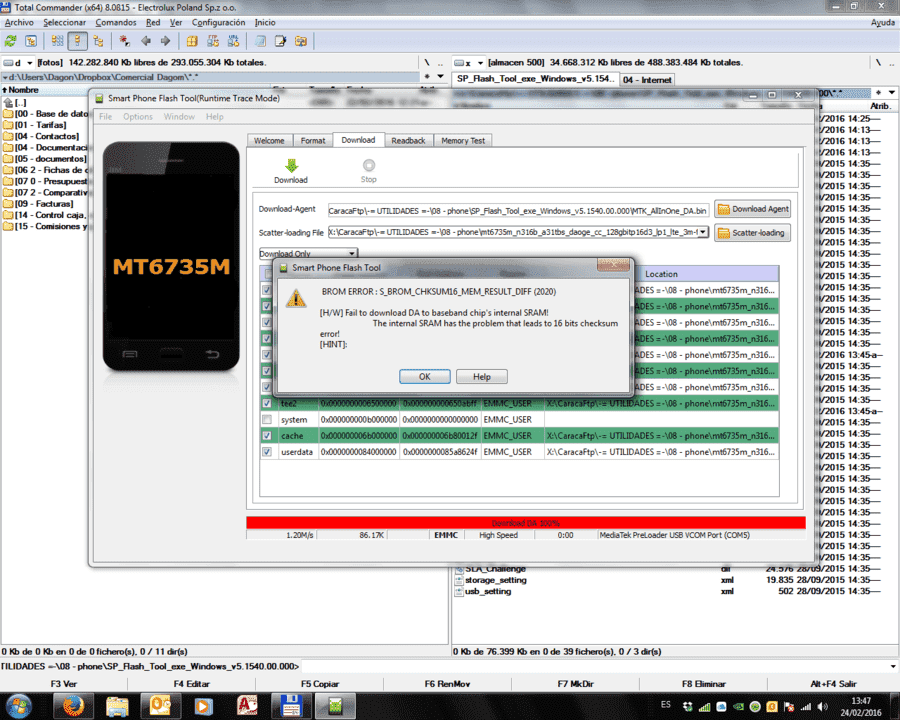Click the volume icon in system tray
The image size is (900, 720).
(823, 707)
